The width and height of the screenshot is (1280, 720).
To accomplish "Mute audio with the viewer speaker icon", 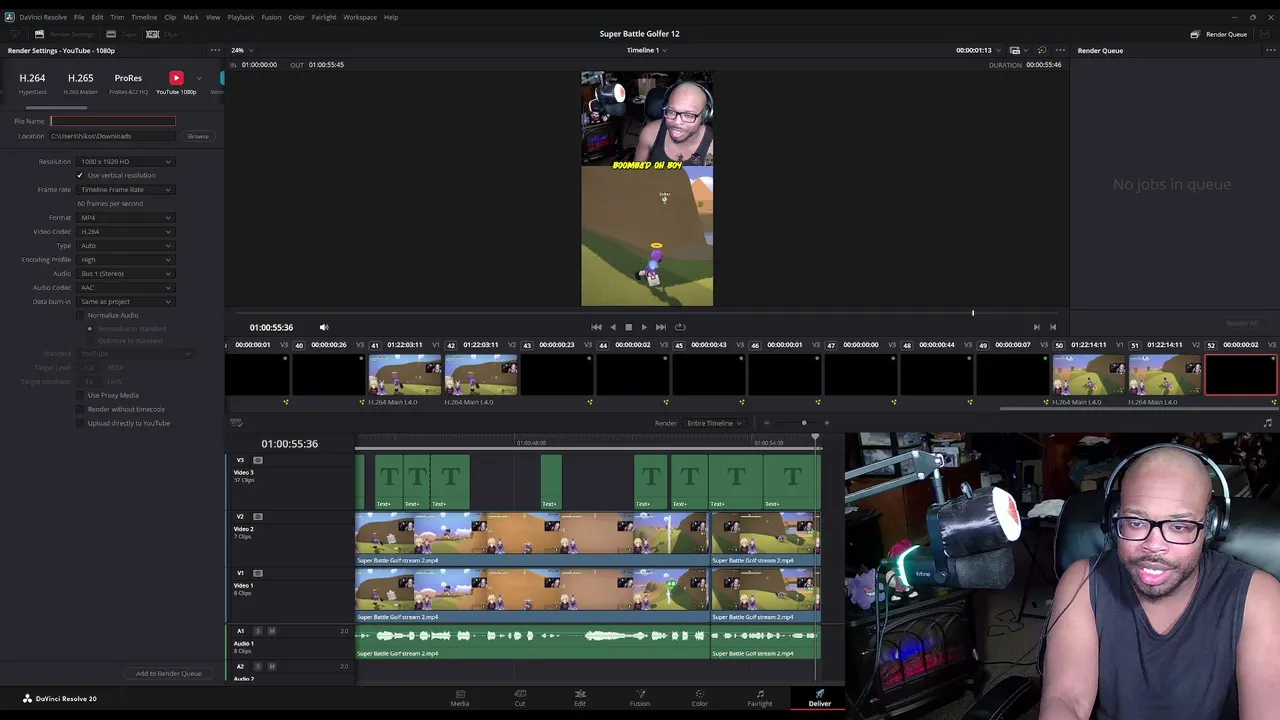I will (323, 327).
